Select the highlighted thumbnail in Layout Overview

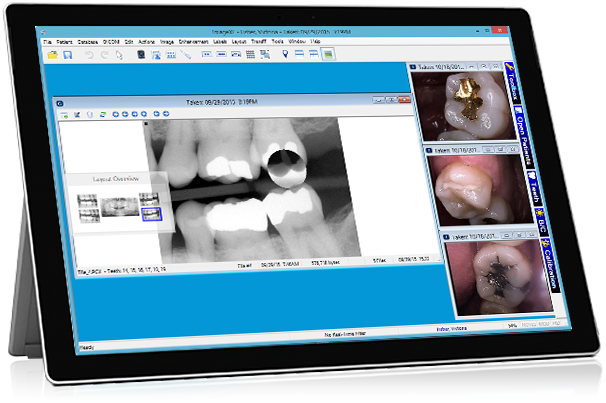pos(151,214)
